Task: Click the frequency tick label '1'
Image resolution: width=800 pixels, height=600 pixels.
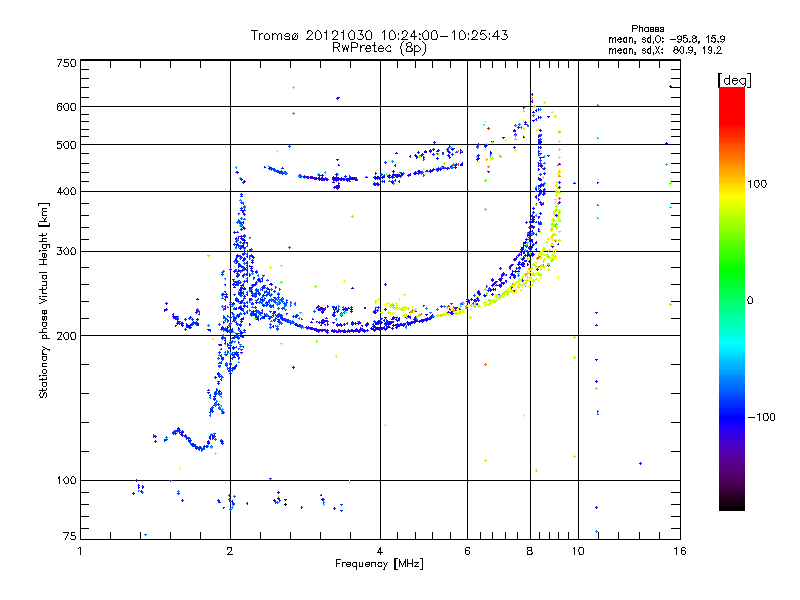Action: tap(80, 551)
